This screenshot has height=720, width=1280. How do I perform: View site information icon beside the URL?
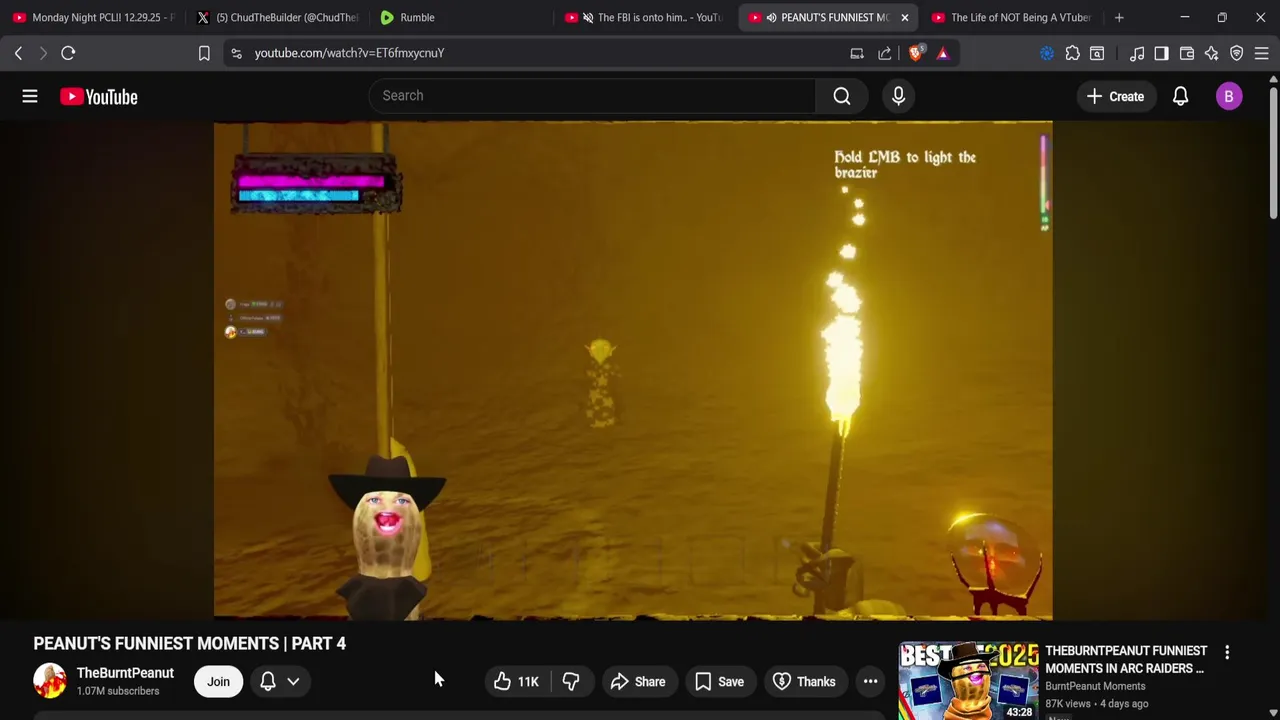click(x=236, y=53)
